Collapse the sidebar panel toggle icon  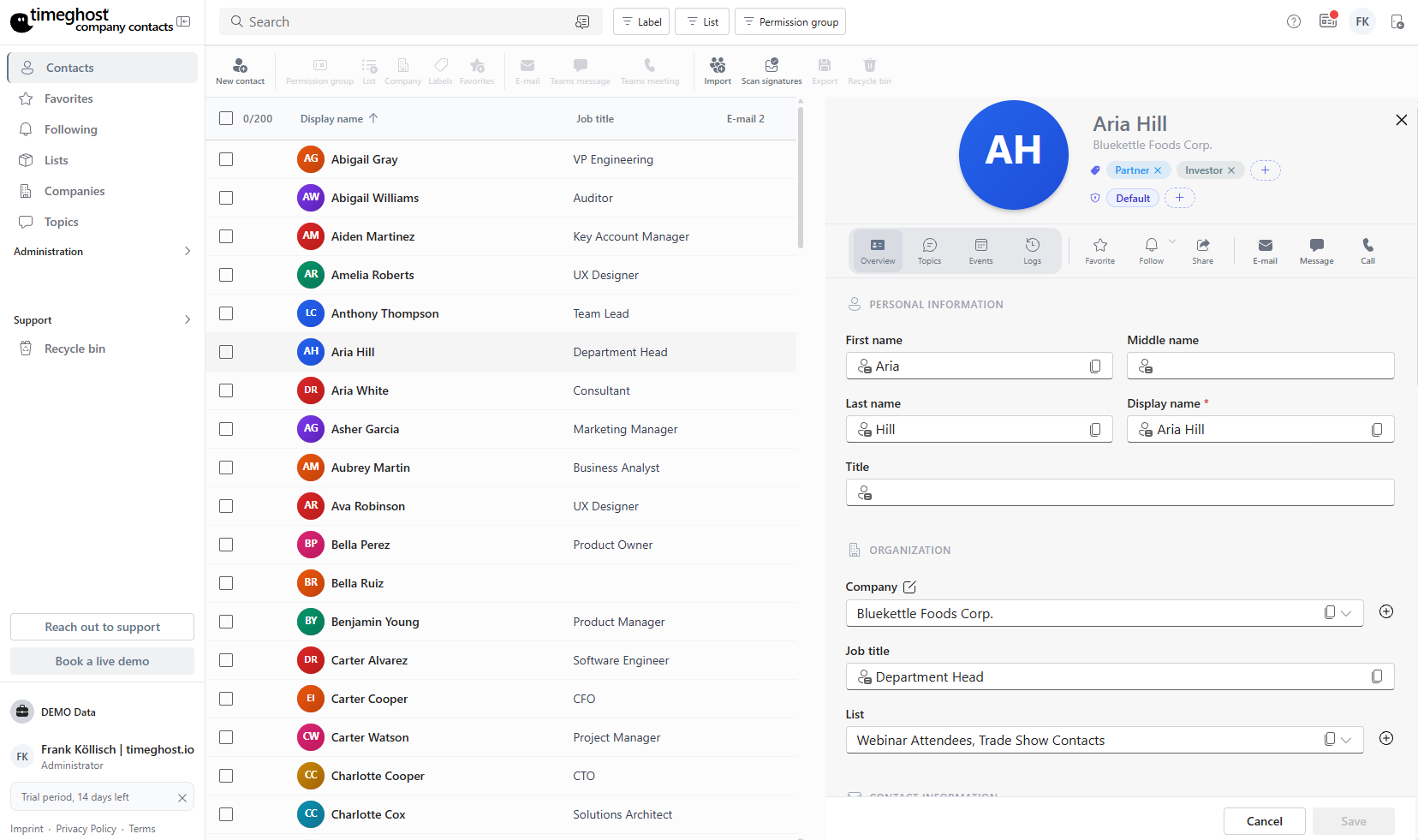click(x=183, y=21)
